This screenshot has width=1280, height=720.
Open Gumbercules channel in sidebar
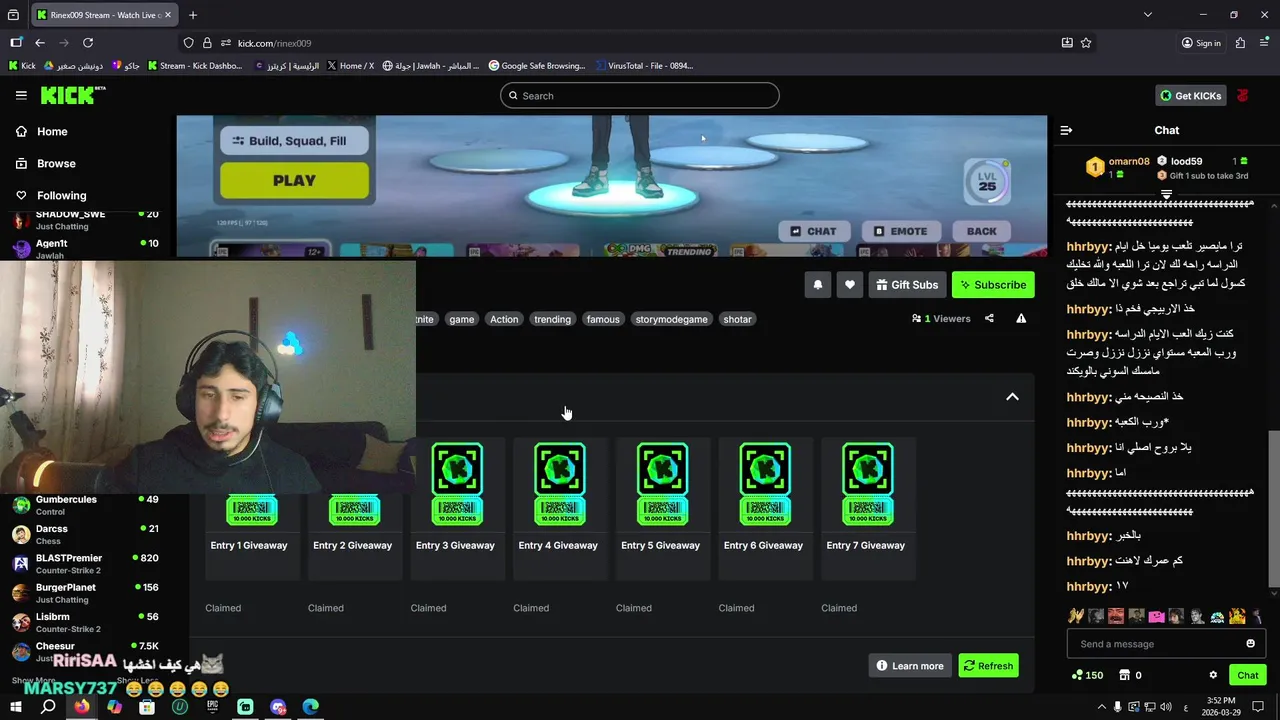(x=86, y=505)
